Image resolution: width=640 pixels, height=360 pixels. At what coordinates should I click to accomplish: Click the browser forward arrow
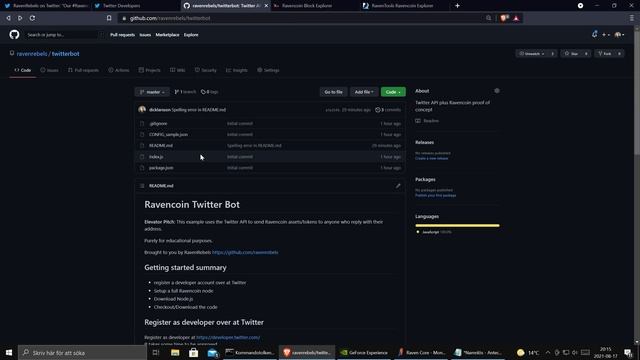click(20, 18)
